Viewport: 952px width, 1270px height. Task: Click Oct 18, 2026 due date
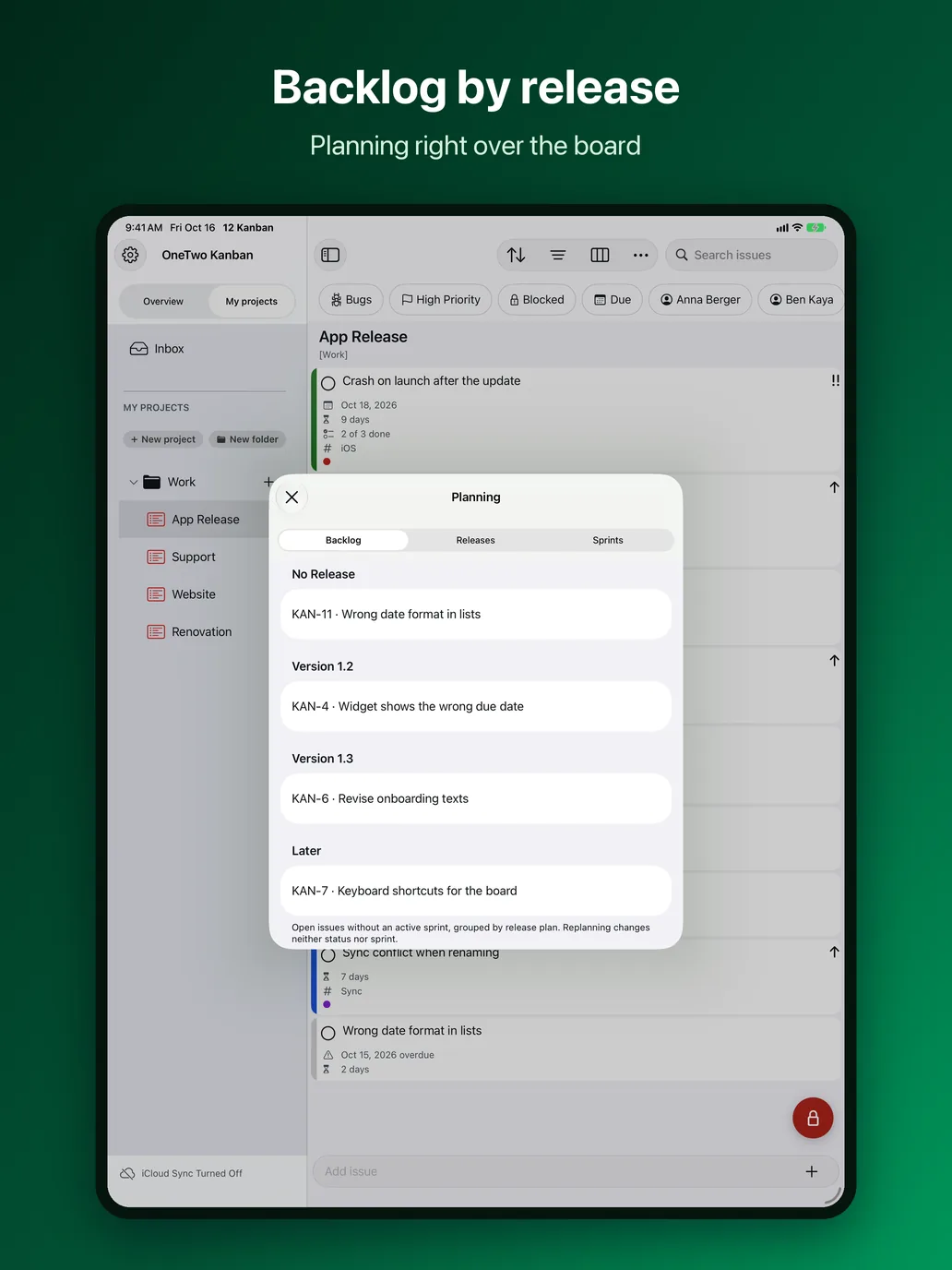click(369, 405)
